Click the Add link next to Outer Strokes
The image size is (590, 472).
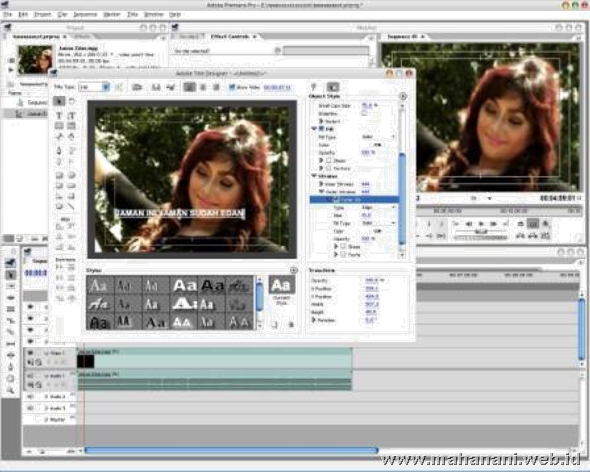pos(365,192)
